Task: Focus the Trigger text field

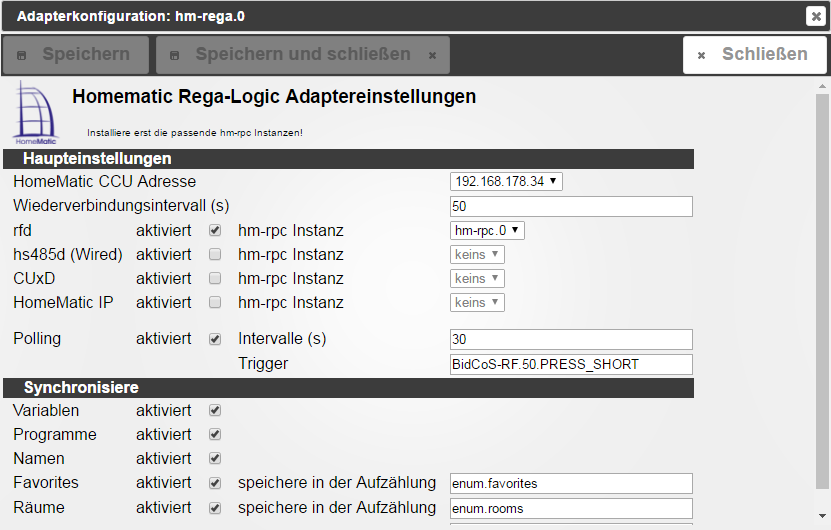Action: pyautogui.click(x=571, y=364)
